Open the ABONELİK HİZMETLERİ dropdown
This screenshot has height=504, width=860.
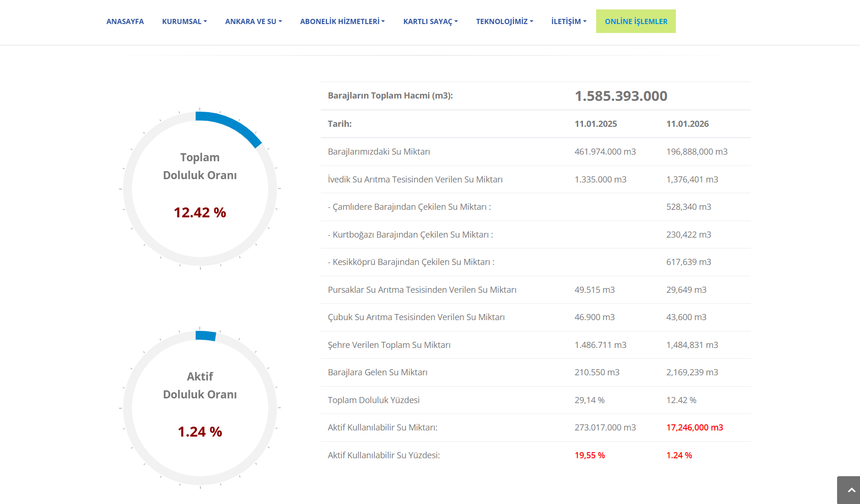click(342, 21)
